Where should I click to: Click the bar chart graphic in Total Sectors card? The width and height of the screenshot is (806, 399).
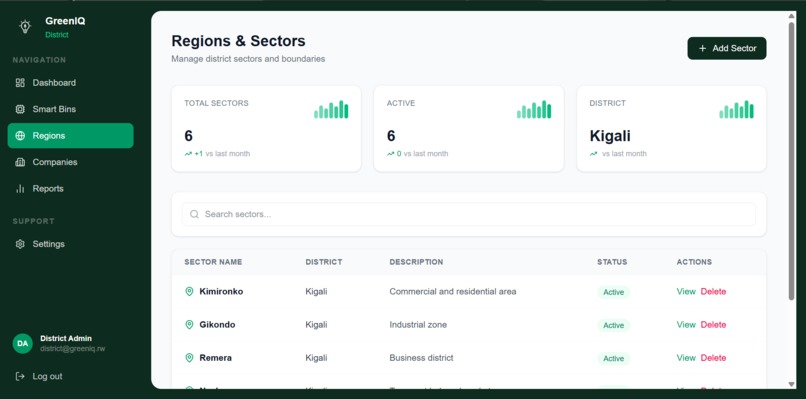(x=331, y=110)
